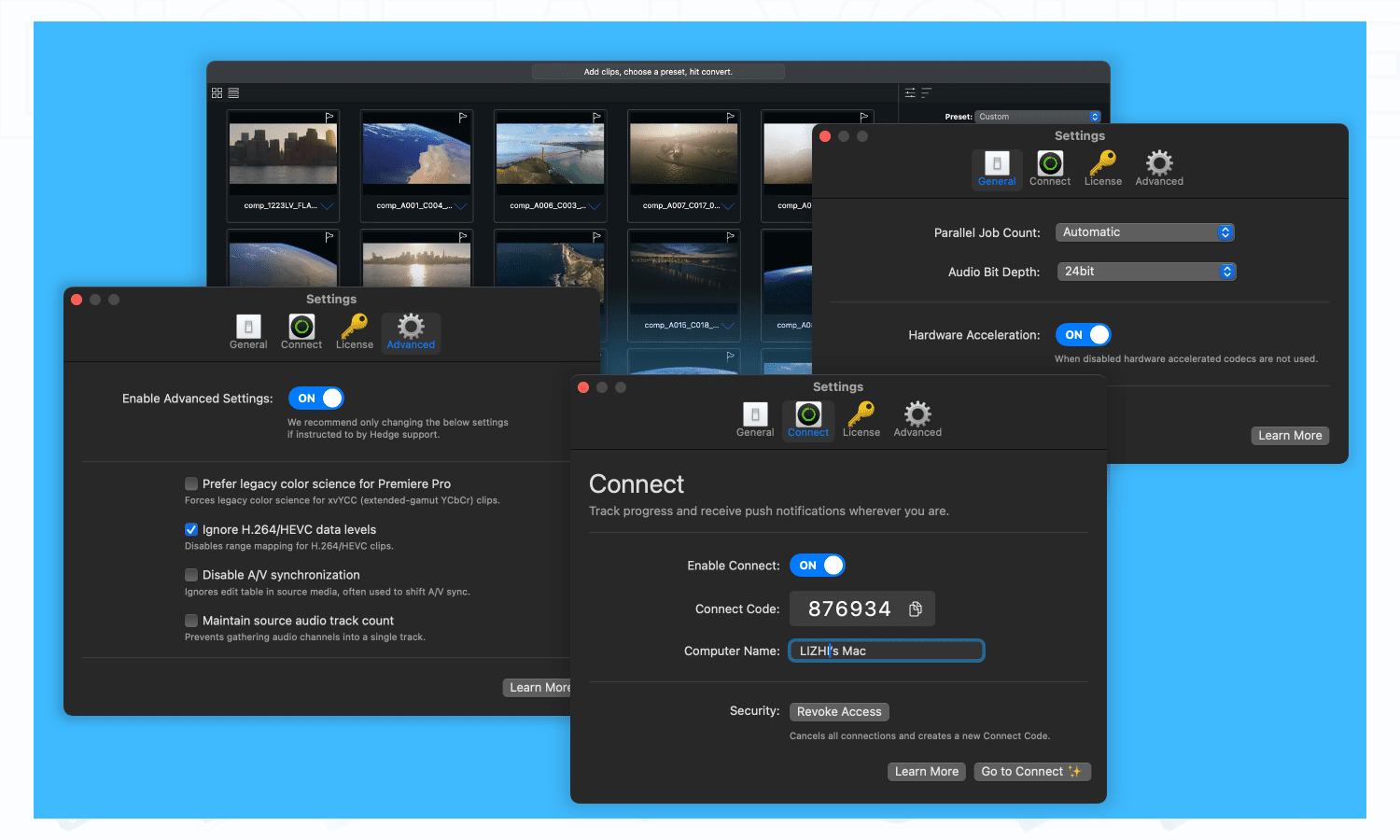
Task: Switch to the General settings tab
Action: pyautogui.click(x=755, y=417)
